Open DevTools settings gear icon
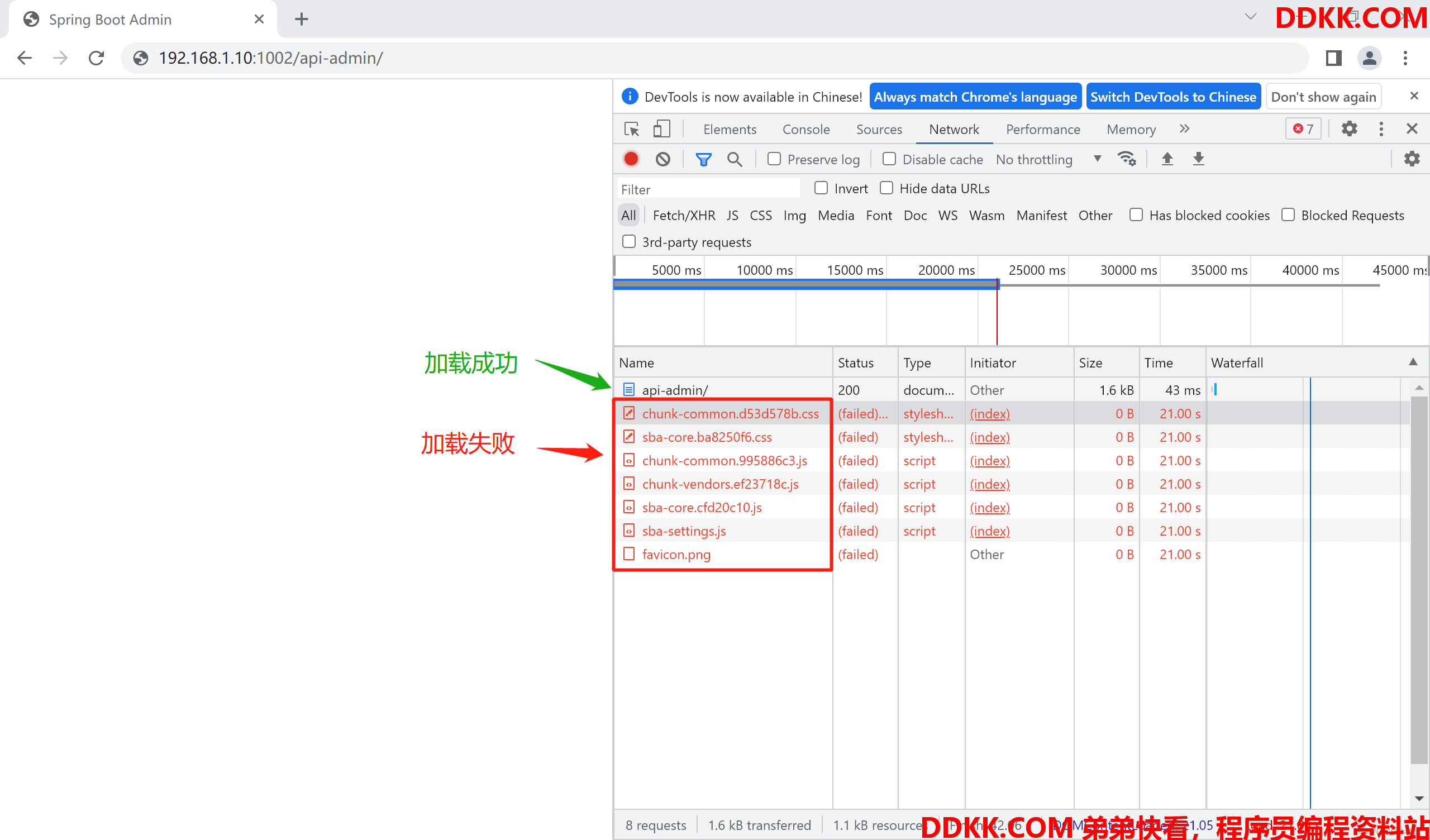The width and height of the screenshot is (1430, 840). (1349, 129)
